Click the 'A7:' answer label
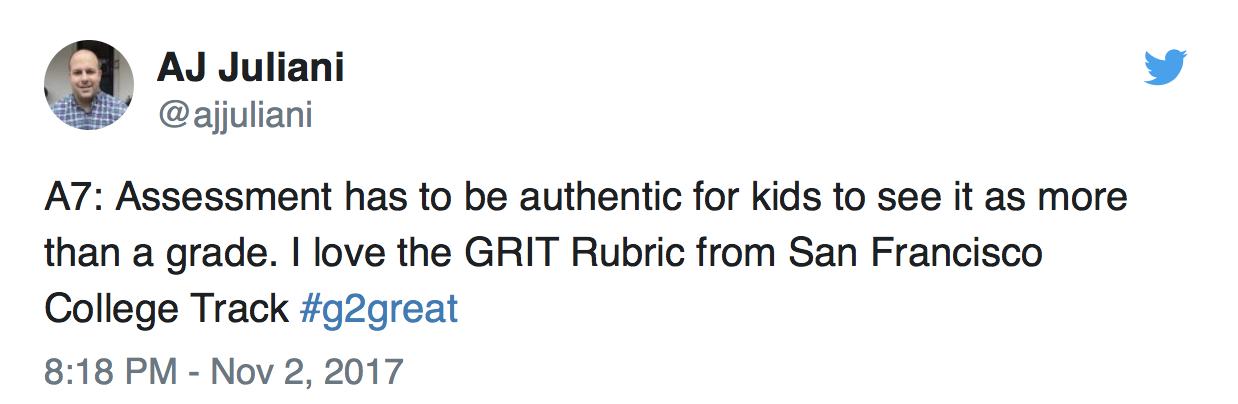This screenshot has width=1238, height=404. click(74, 198)
